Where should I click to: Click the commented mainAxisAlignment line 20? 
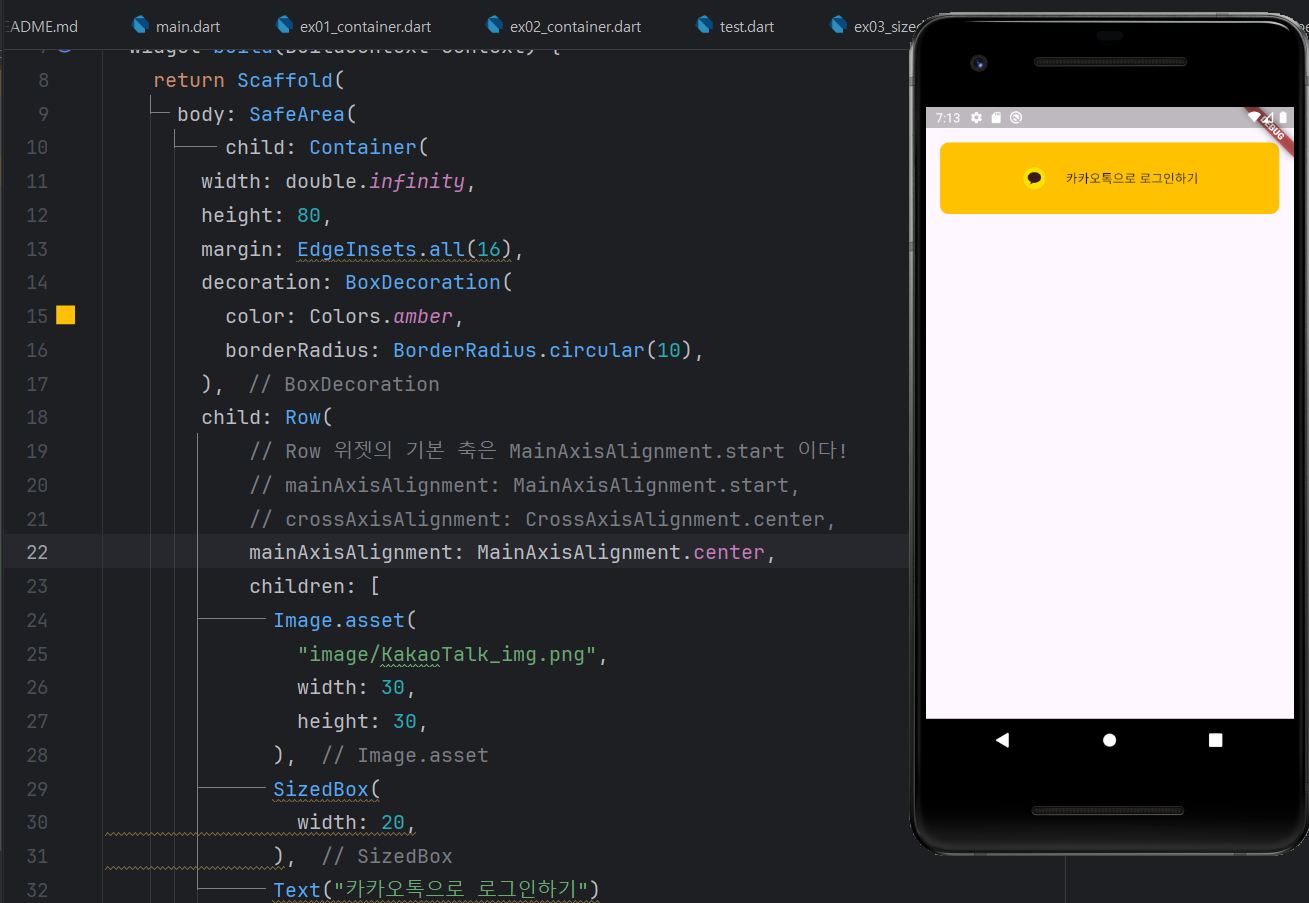point(525,485)
